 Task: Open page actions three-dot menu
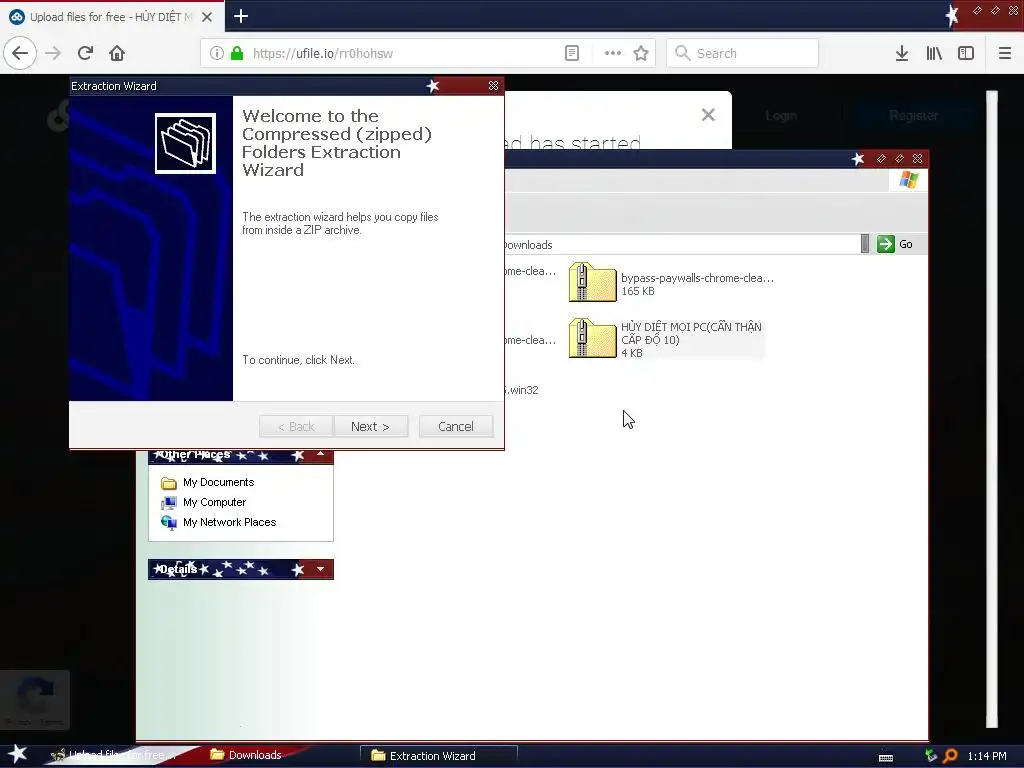pos(613,53)
